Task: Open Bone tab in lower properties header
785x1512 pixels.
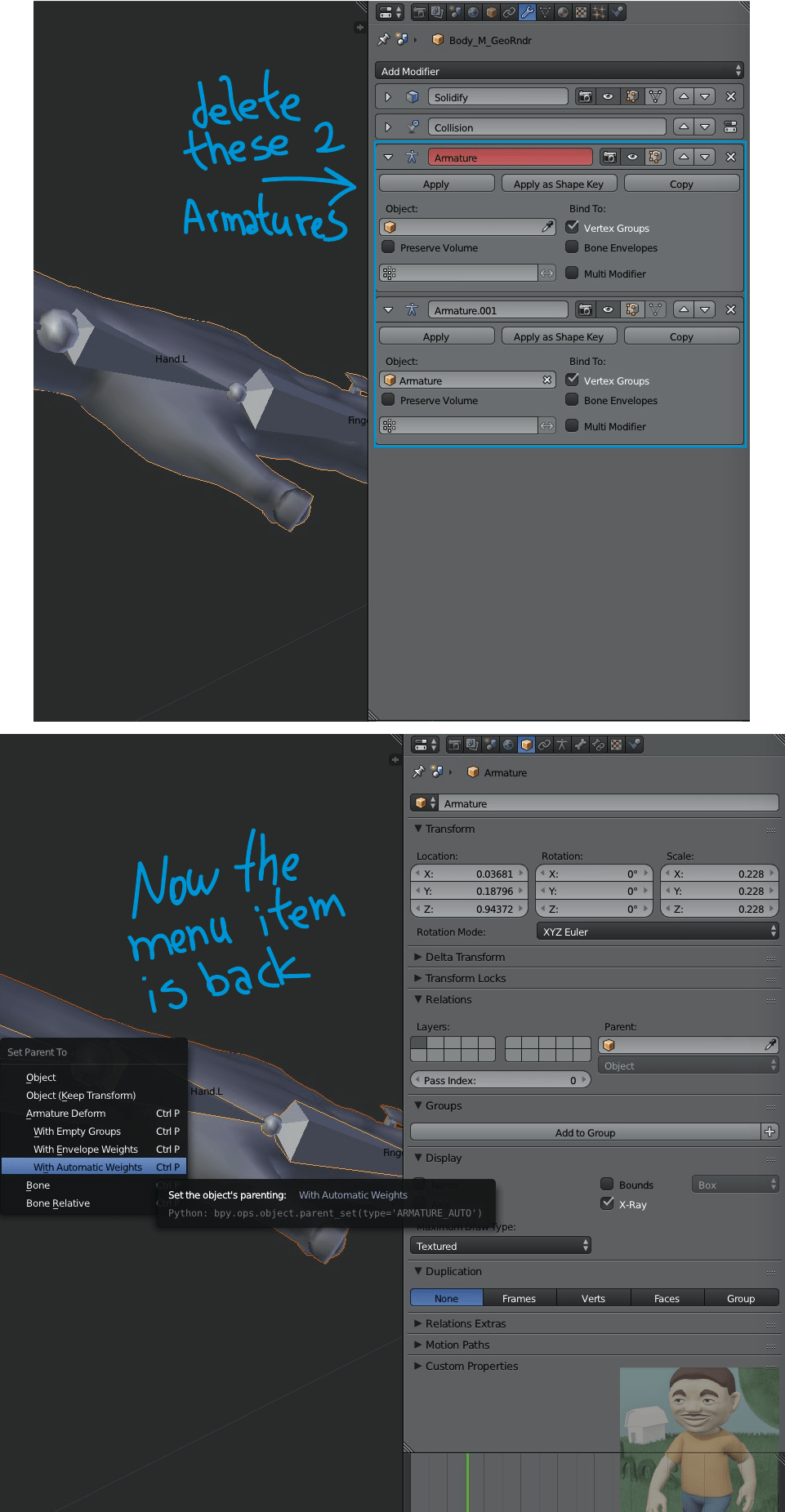Action: click(x=580, y=745)
